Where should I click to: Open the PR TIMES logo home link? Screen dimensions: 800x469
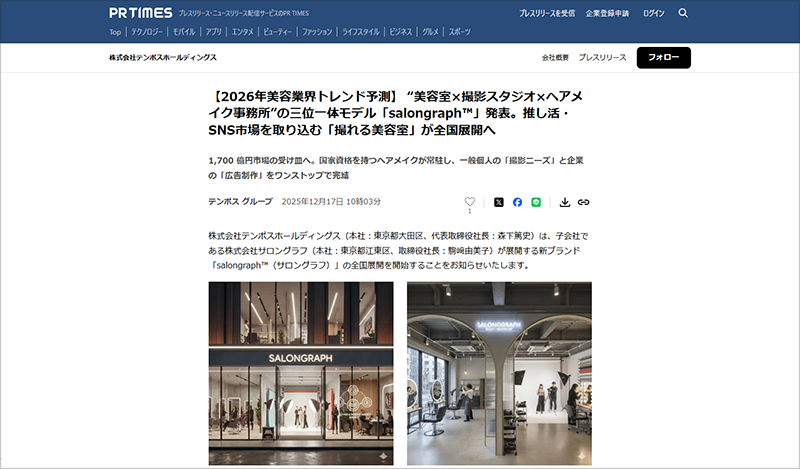(x=141, y=13)
